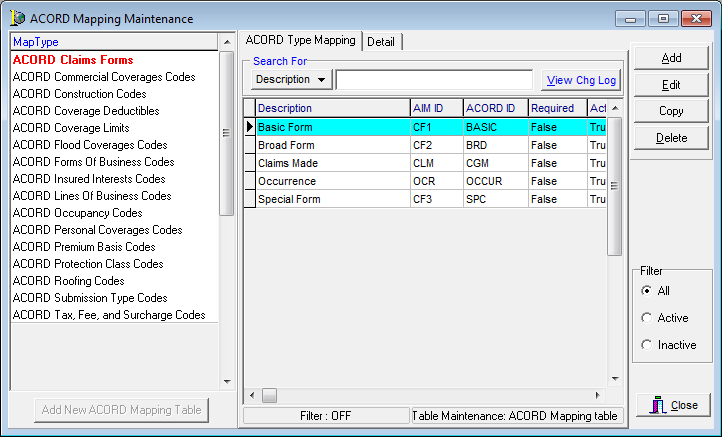This screenshot has height=437, width=722.
Task: Click the CF2 AIM ID cell
Action: coord(437,145)
